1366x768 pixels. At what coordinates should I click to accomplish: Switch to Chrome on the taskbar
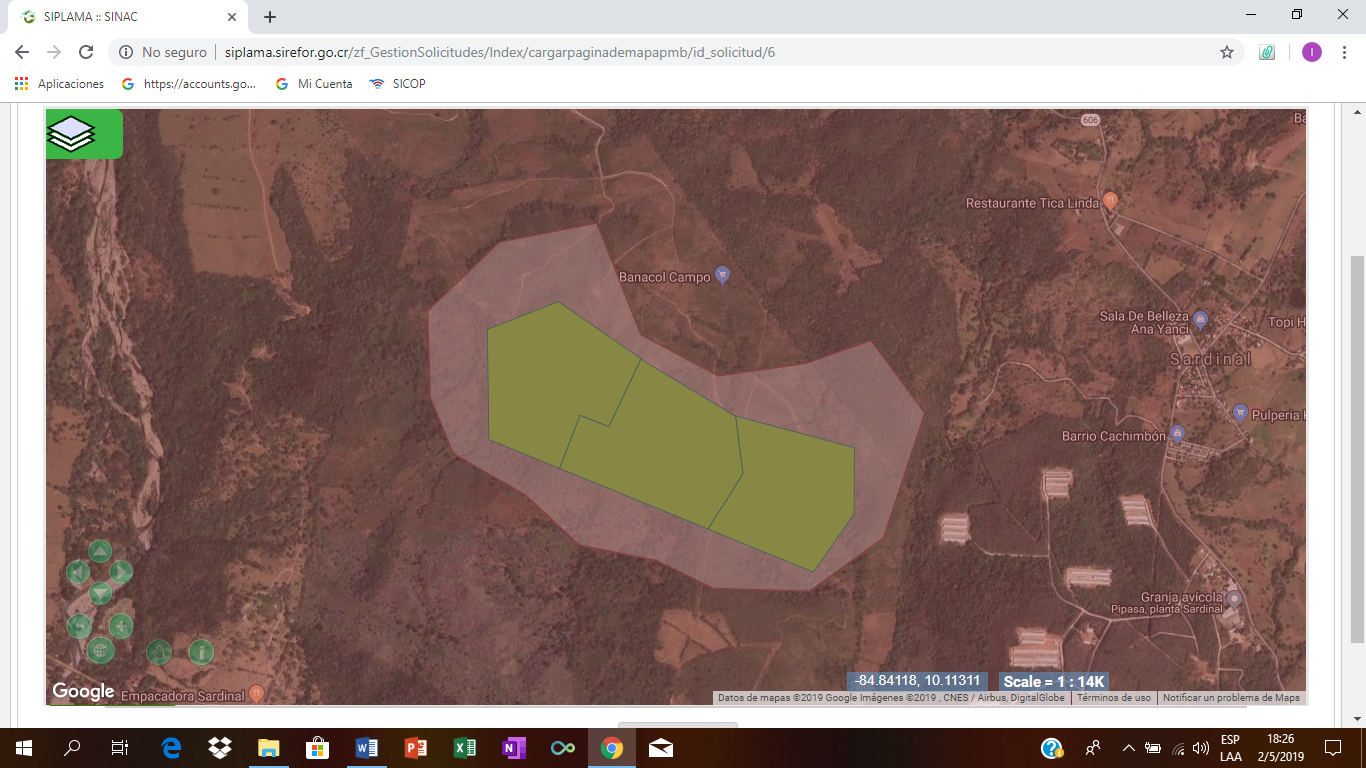pyautogui.click(x=612, y=748)
